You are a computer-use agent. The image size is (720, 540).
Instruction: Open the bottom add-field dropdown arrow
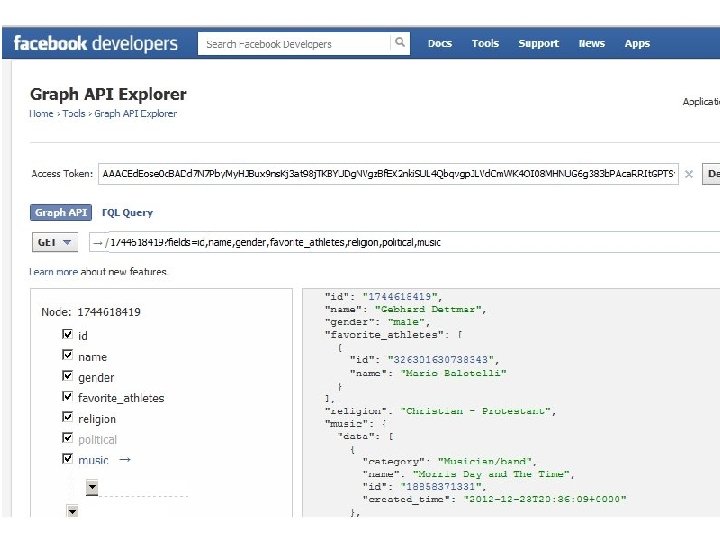point(72,511)
